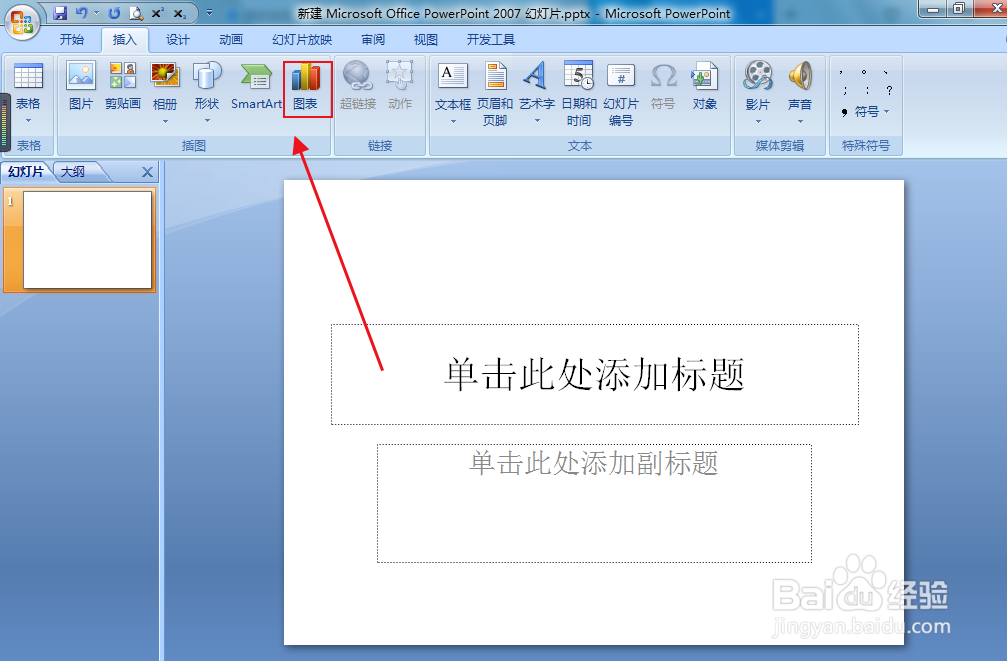Open the 视图 ribbon tab
Viewport: 1007px width, 661px height.
[426, 40]
